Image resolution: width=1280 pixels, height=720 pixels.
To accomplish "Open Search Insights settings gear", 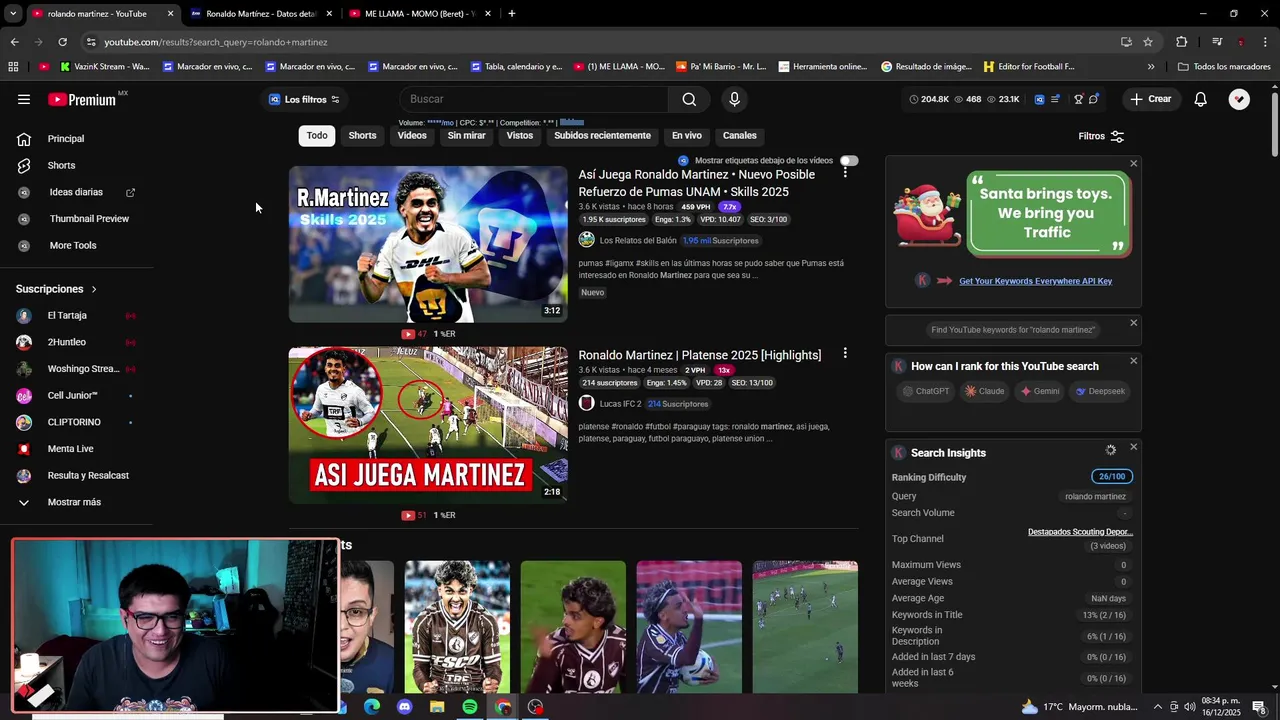I will [x=1110, y=450].
